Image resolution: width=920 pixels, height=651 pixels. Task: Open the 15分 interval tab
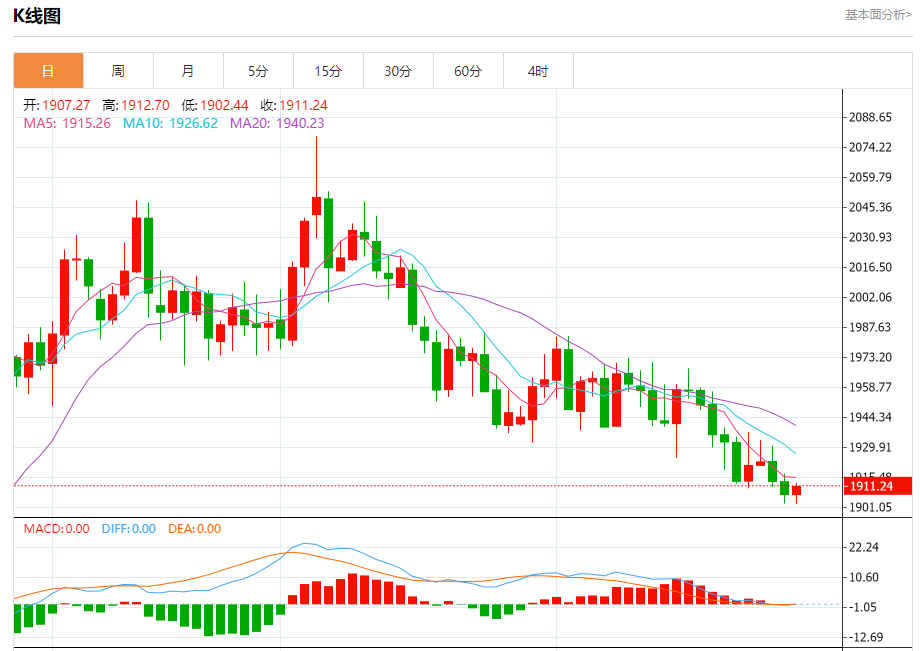(328, 71)
